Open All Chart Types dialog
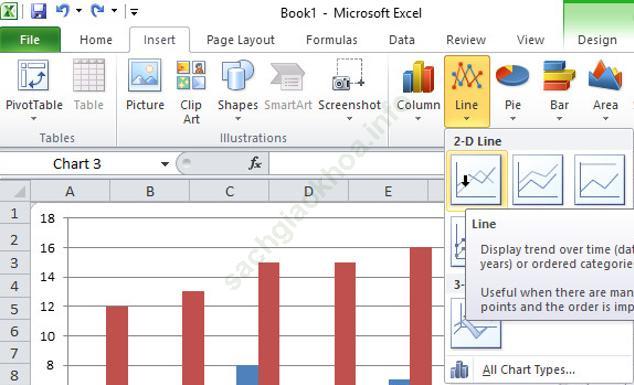Viewport: 634px width, 385px height. pos(528,370)
